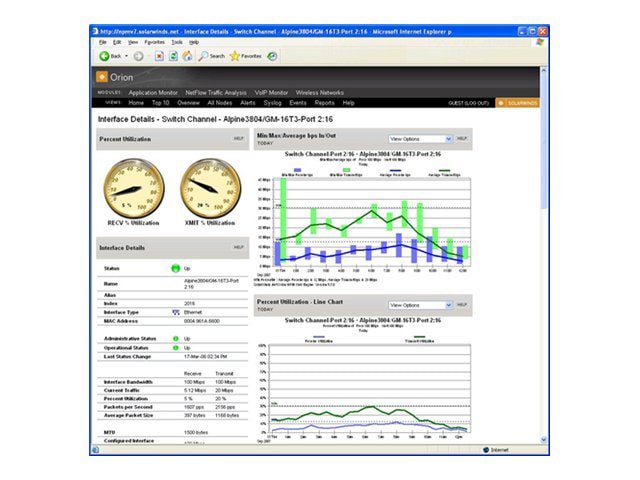Image resolution: width=640 pixels, height=480 pixels.
Task: Click the Operational Status green dot
Action: (x=176, y=348)
